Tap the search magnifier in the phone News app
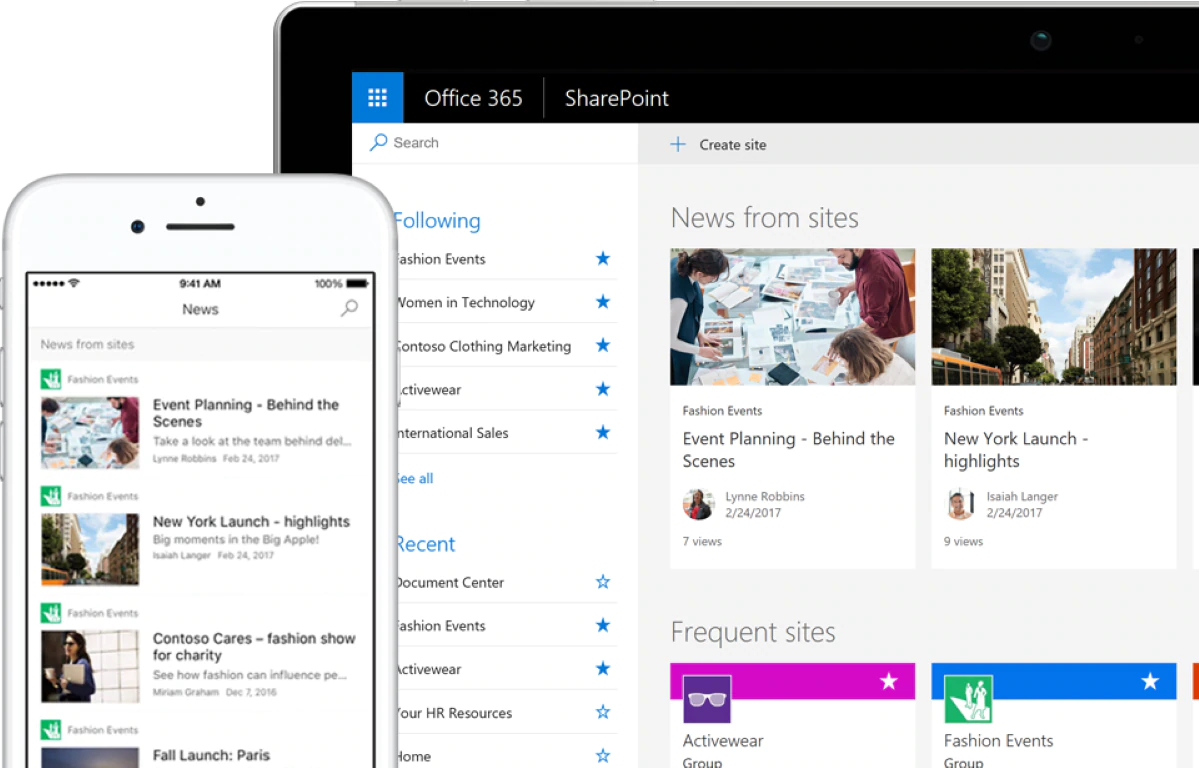The image size is (1199, 768). pyautogui.click(x=348, y=309)
